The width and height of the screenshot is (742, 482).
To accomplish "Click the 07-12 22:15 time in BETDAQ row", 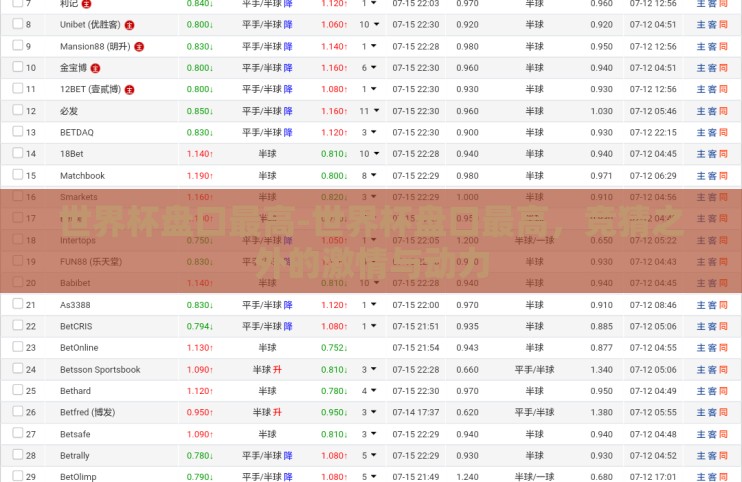I will 653,132.
